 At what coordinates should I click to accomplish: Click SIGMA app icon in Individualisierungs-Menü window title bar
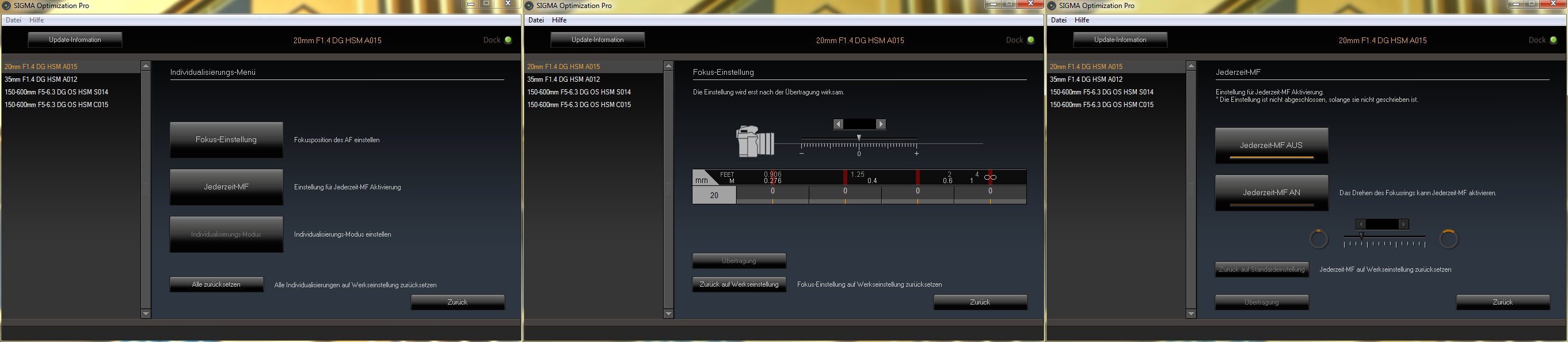point(6,6)
